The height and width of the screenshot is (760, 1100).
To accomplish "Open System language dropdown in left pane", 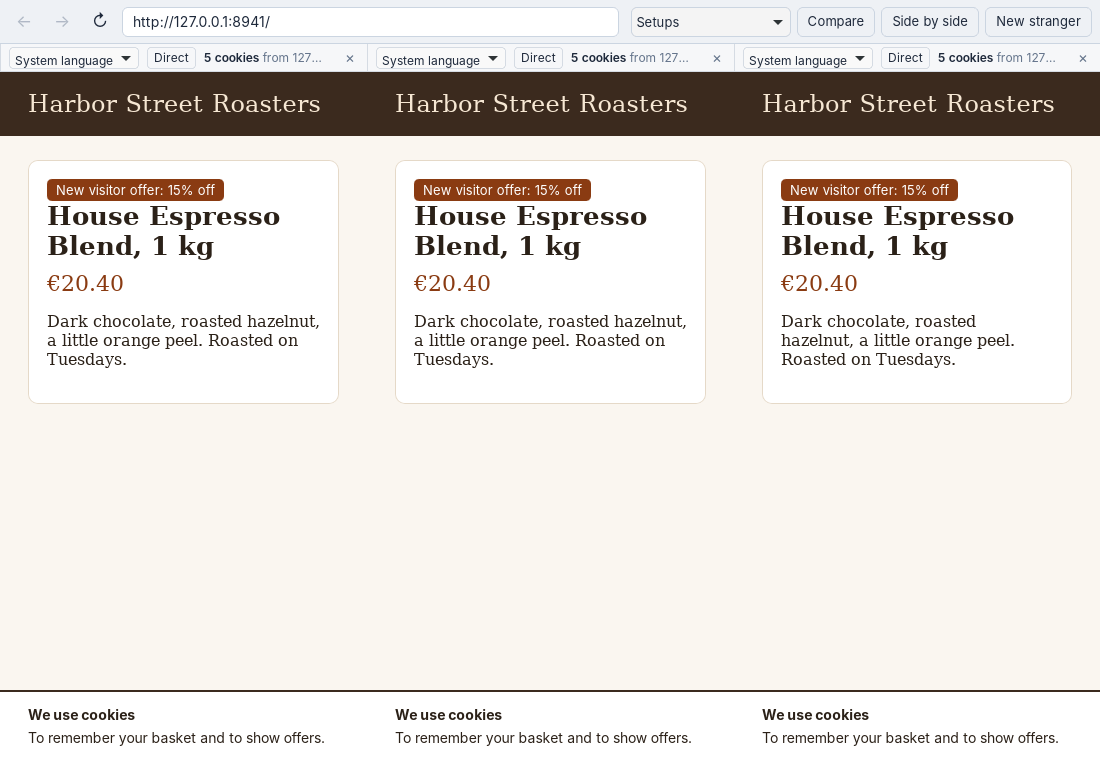I will 74,58.
